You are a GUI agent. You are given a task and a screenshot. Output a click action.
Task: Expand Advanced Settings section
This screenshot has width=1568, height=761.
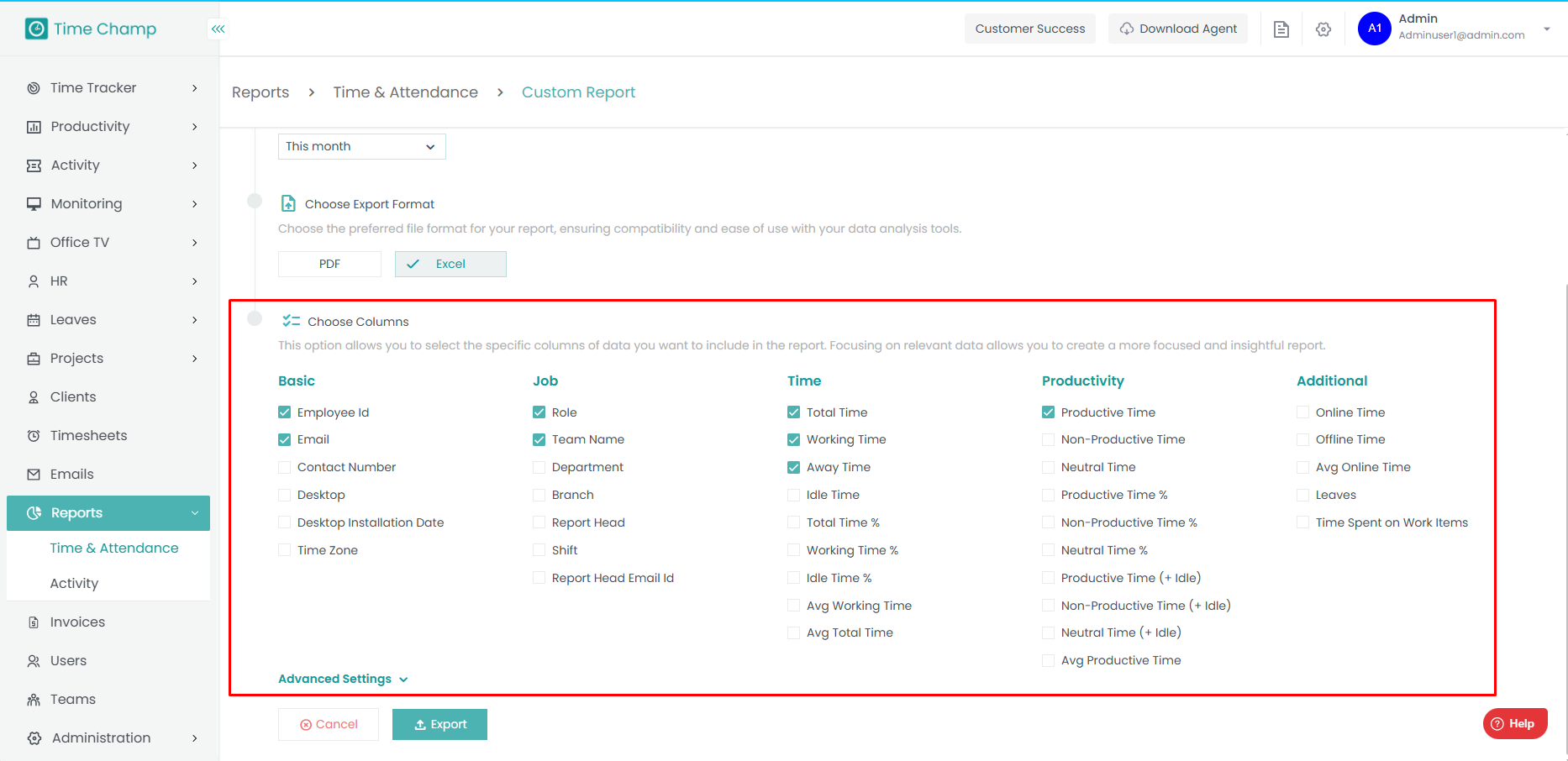[343, 679]
